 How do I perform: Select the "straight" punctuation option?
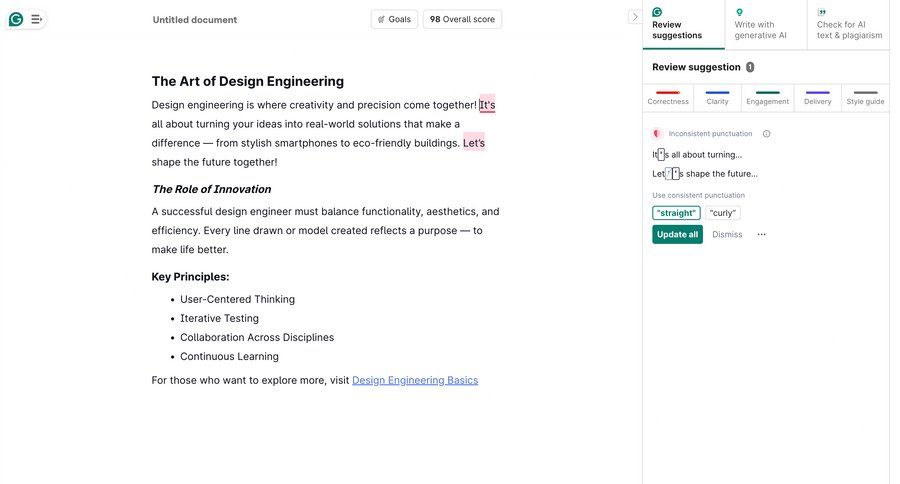(676, 213)
